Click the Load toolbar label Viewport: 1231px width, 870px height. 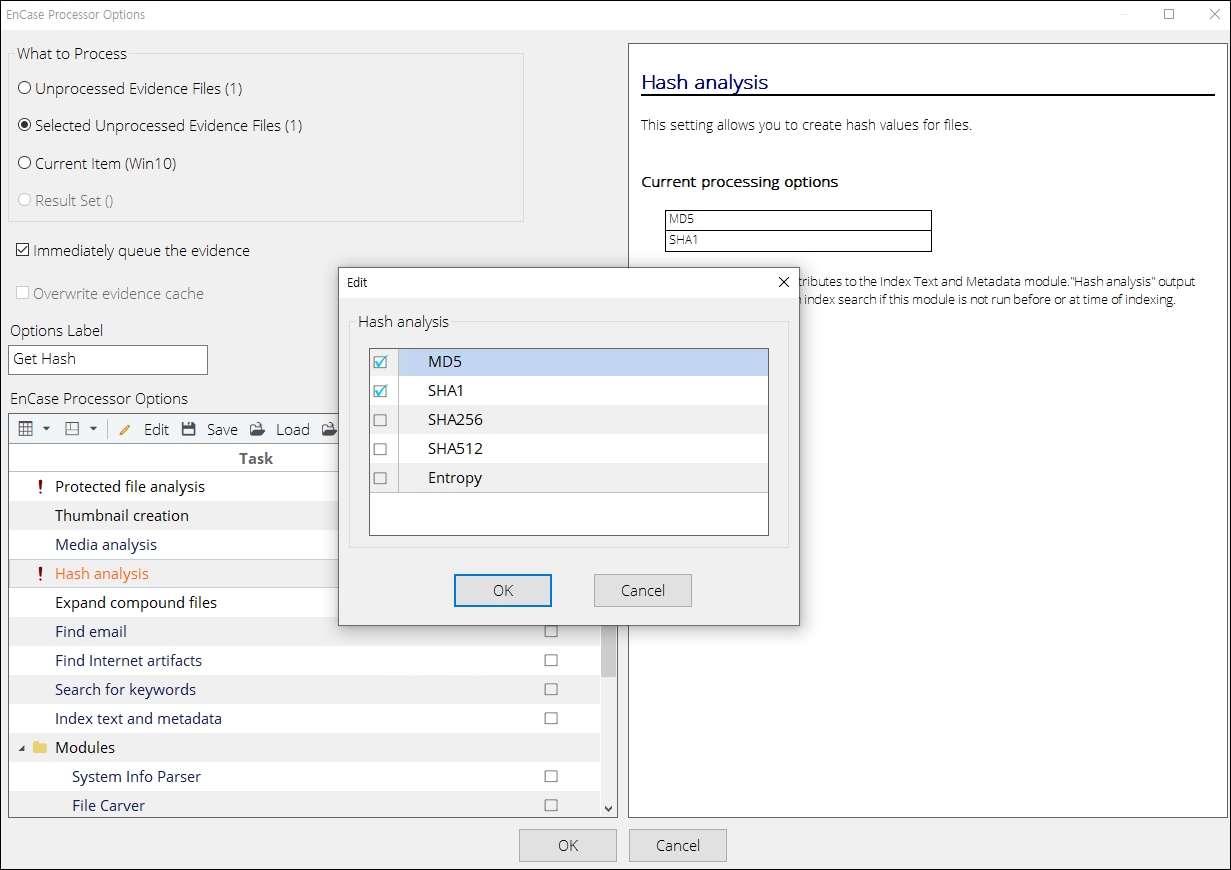[293, 430]
